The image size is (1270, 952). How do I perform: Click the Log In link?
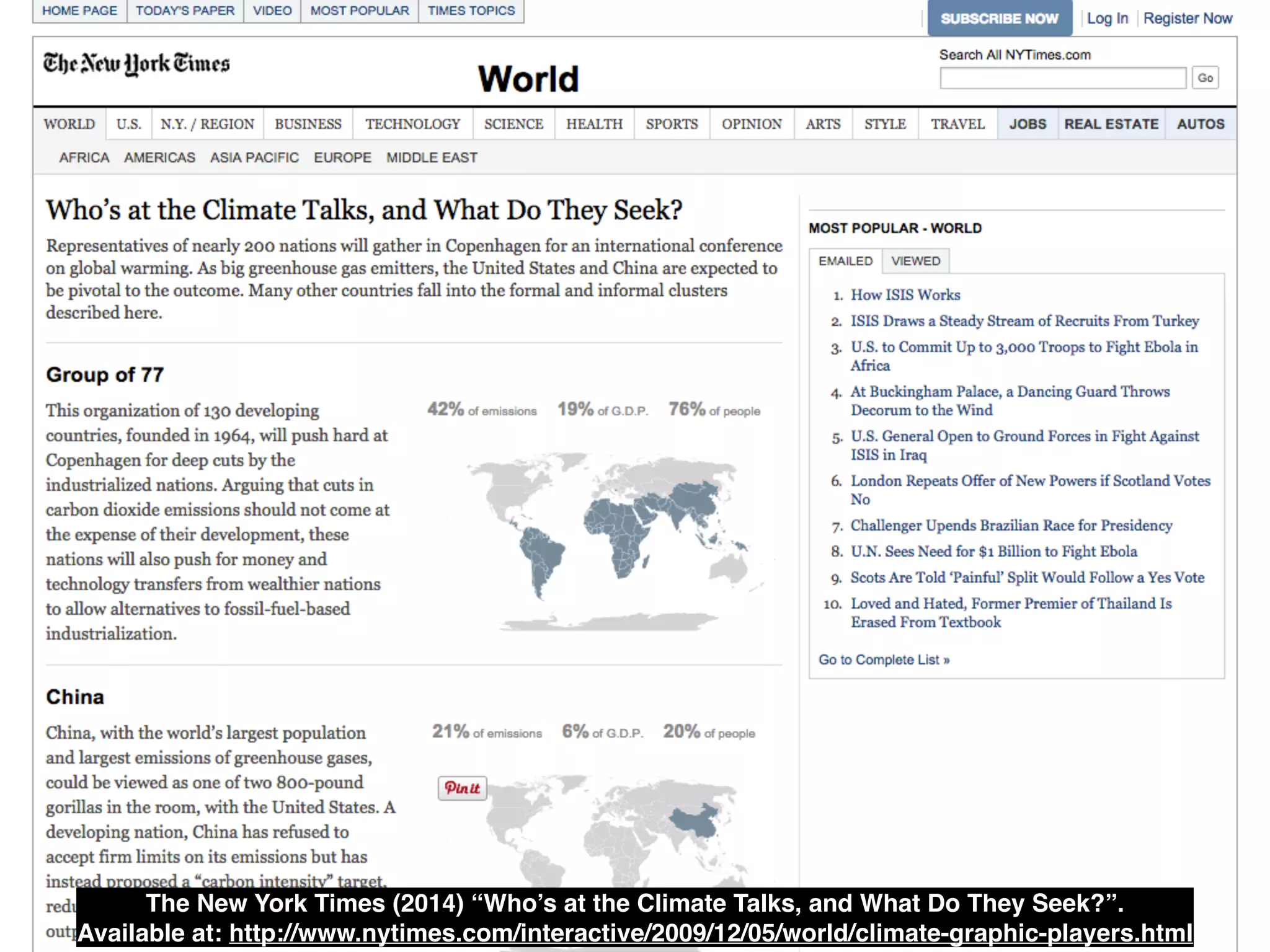coord(1108,18)
